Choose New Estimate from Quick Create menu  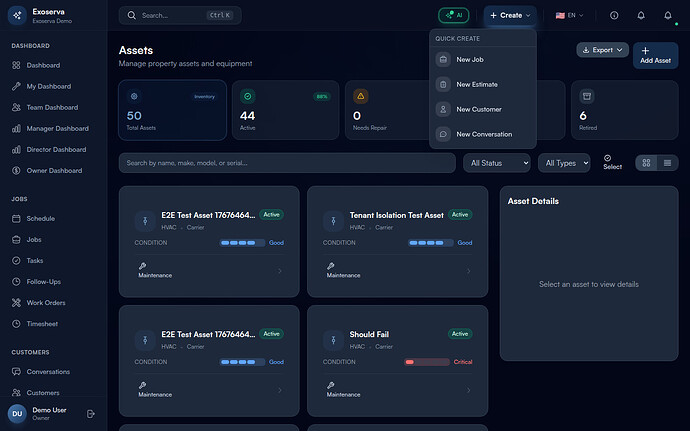(x=477, y=84)
